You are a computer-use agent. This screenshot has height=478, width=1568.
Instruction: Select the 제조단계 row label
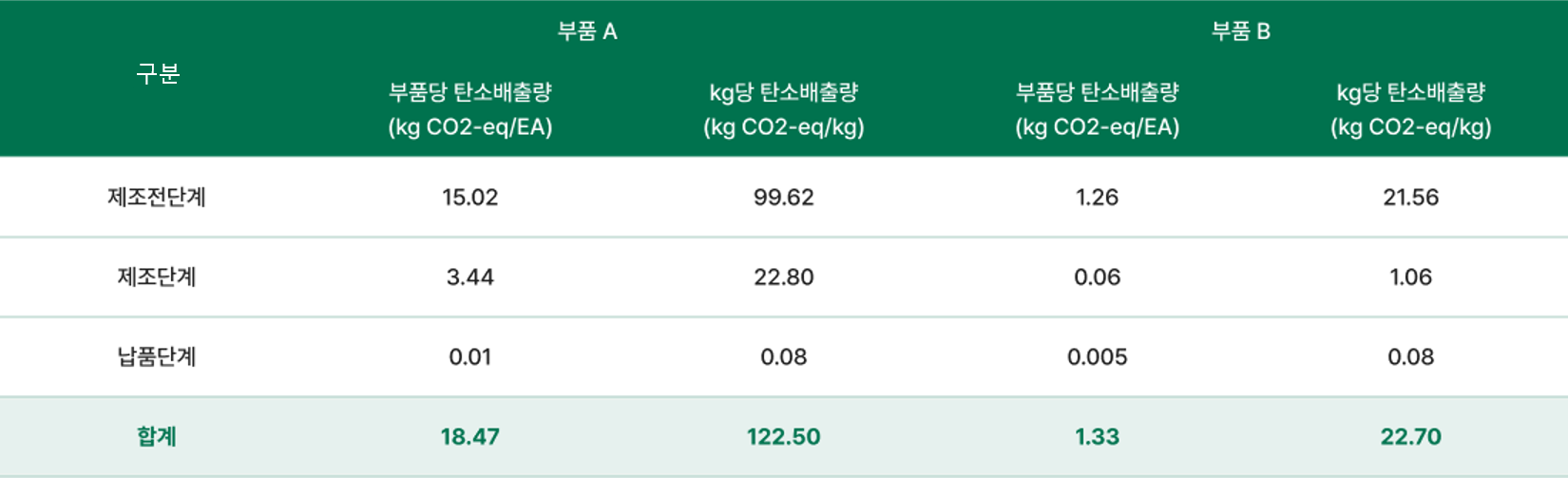pyautogui.click(x=157, y=277)
